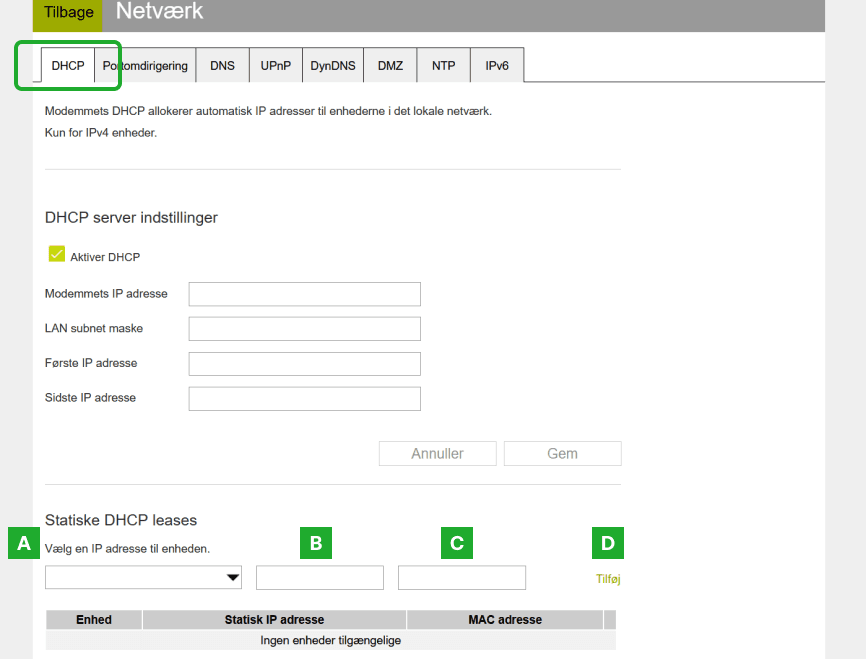Open the IPv6 tab
This screenshot has width=866, height=659.
497,66
